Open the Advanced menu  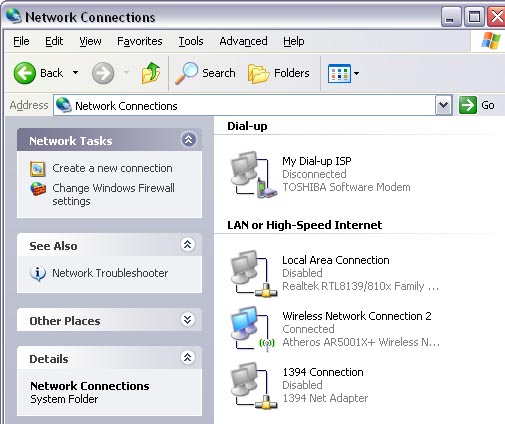coord(243,41)
